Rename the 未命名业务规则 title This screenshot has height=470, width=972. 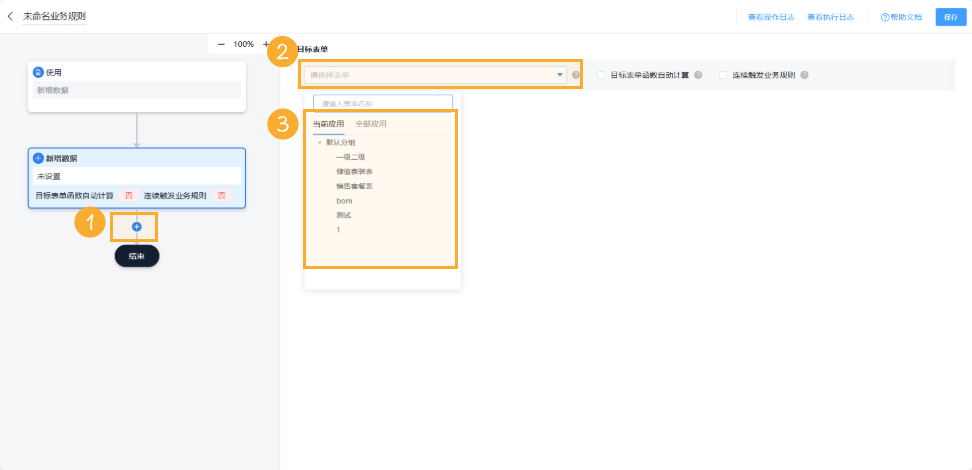[x=55, y=16]
